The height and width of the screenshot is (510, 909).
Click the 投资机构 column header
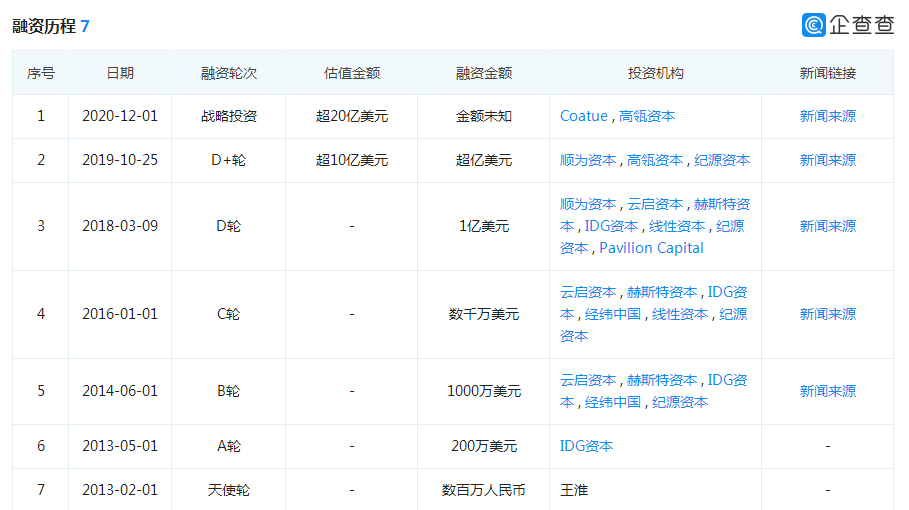[x=655, y=73]
